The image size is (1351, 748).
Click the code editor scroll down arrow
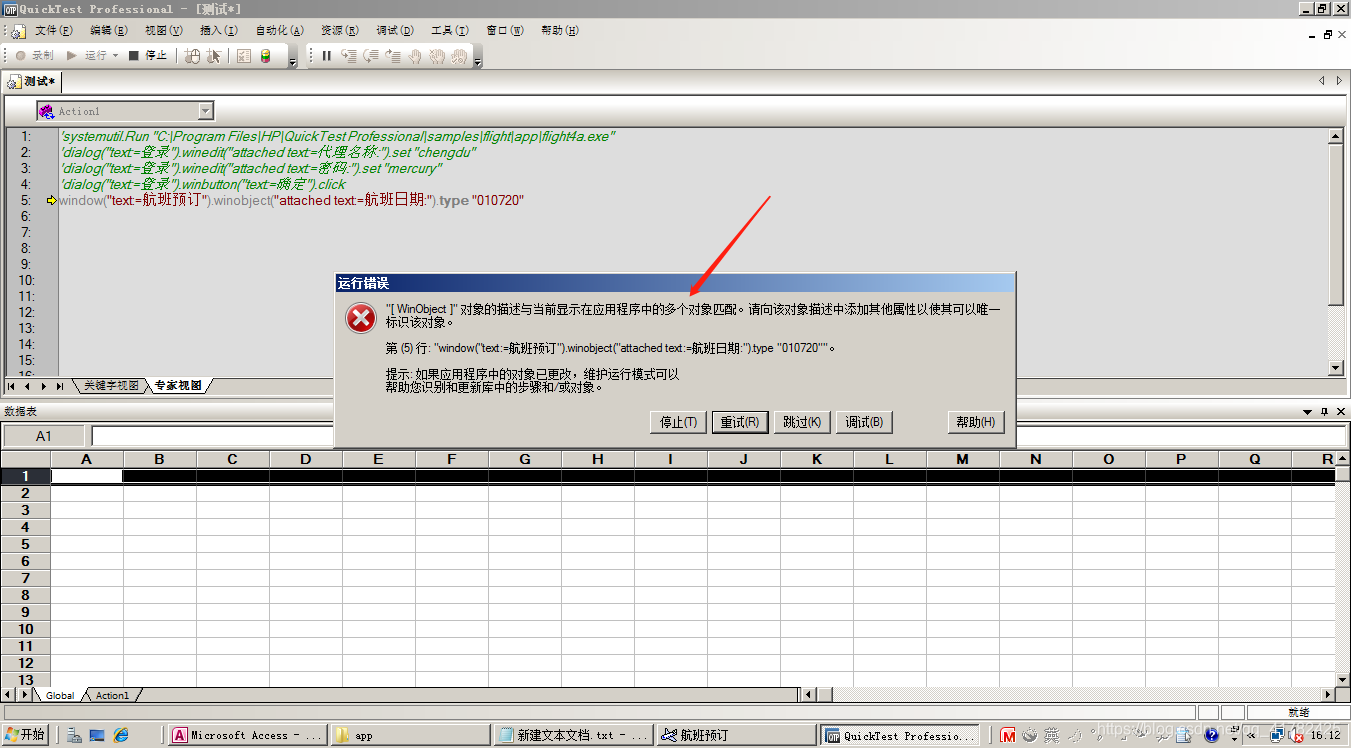pos(1336,368)
